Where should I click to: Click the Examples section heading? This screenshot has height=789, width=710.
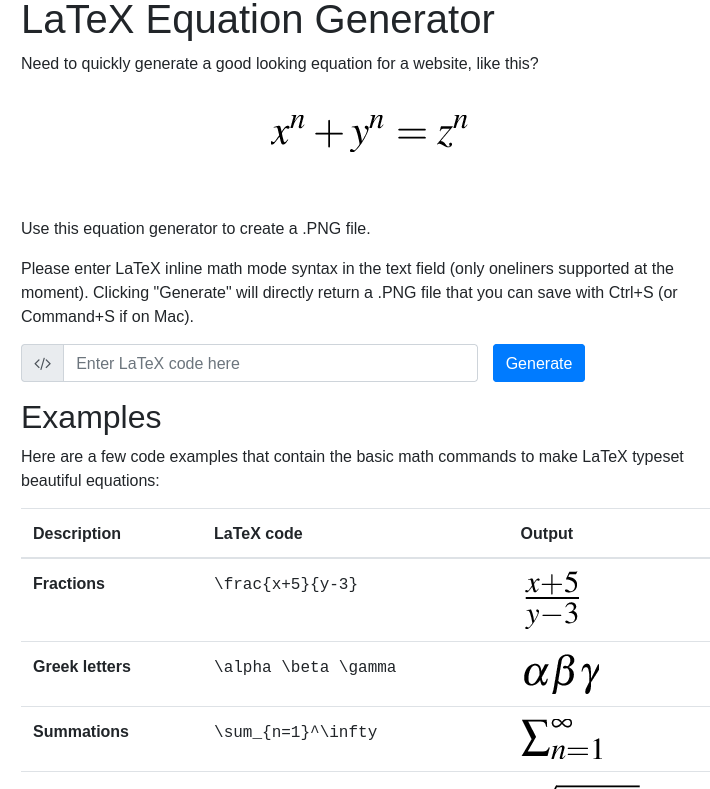coord(91,417)
